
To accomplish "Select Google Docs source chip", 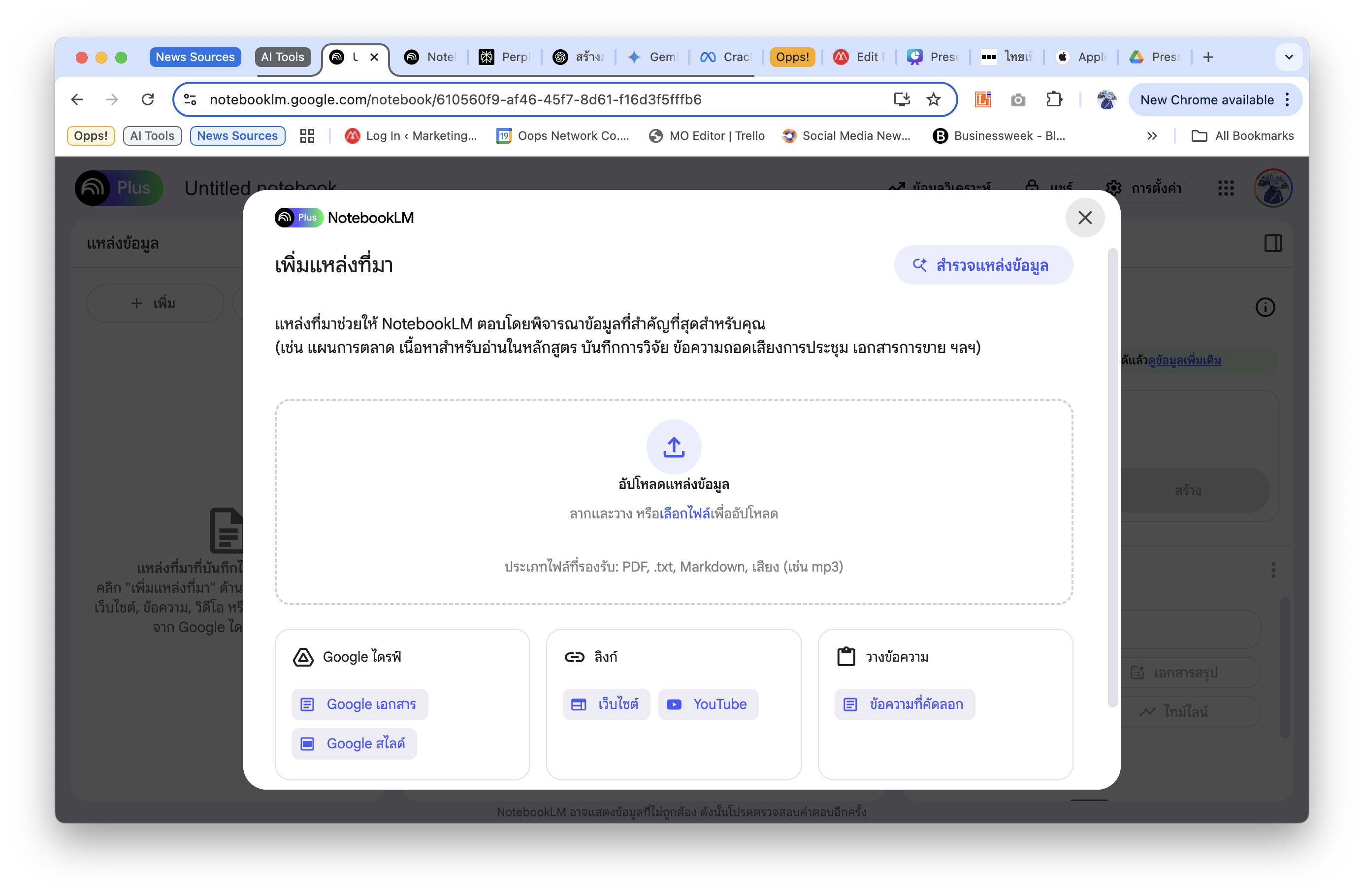I will pyautogui.click(x=359, y=704).
